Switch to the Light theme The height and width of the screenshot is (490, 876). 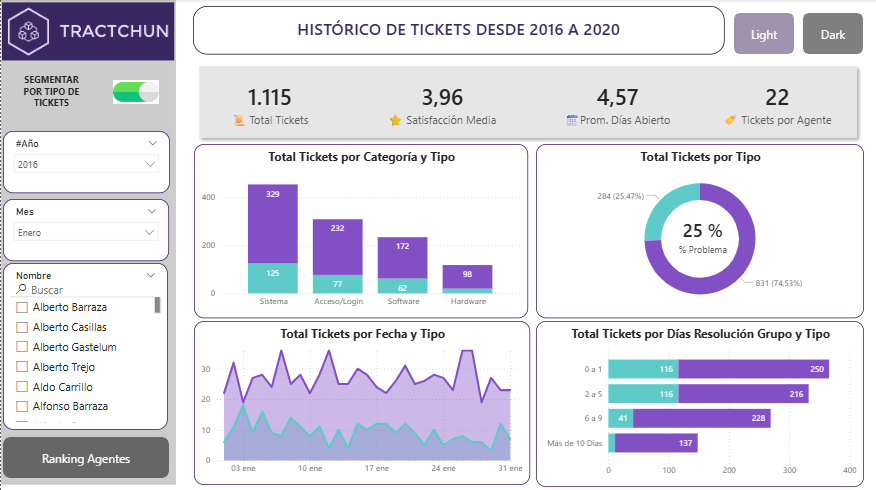764,34
